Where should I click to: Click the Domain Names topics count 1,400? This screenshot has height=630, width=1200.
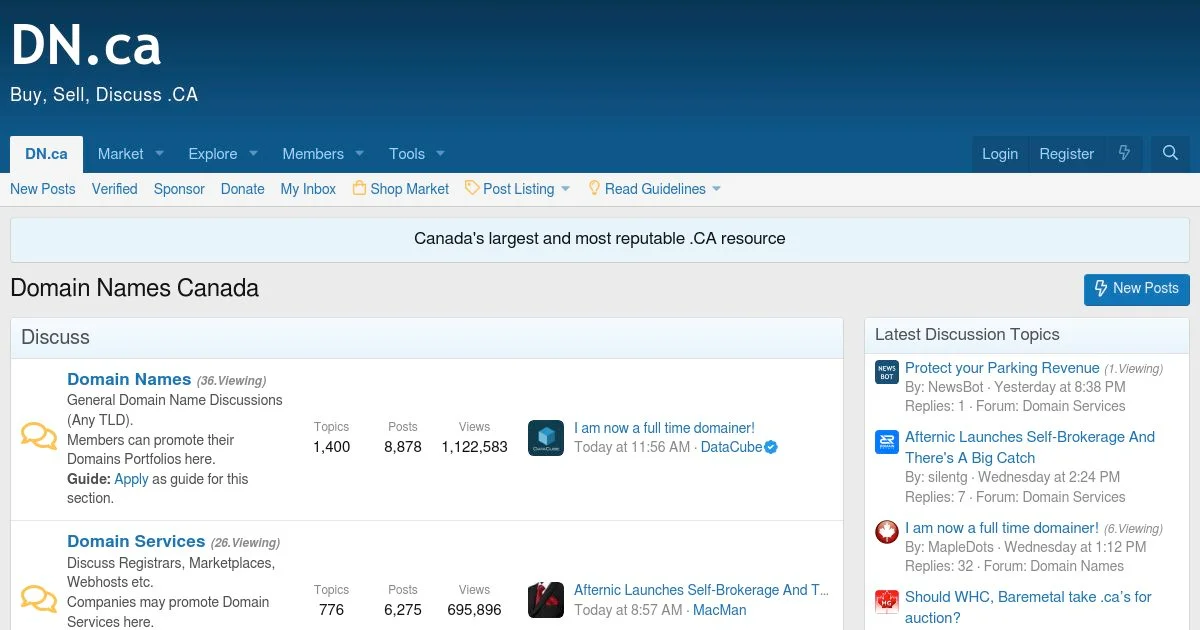(332, 447)
